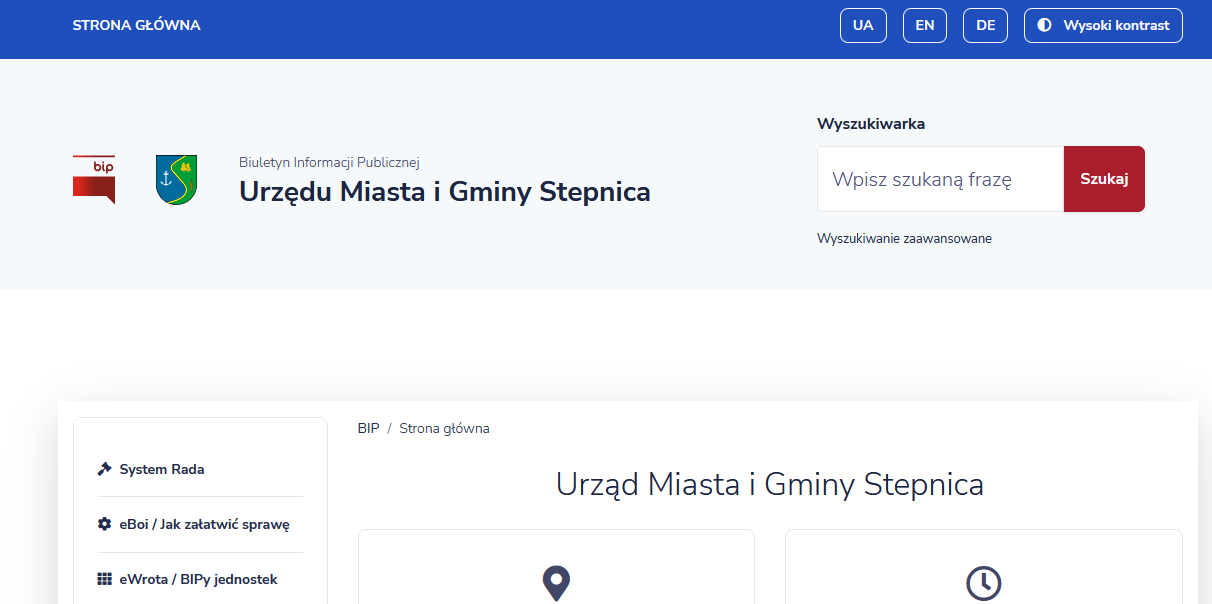The image size is (1212, 604).
Task: Click the red Szukaj button
Action: (x=1104, y=179)
